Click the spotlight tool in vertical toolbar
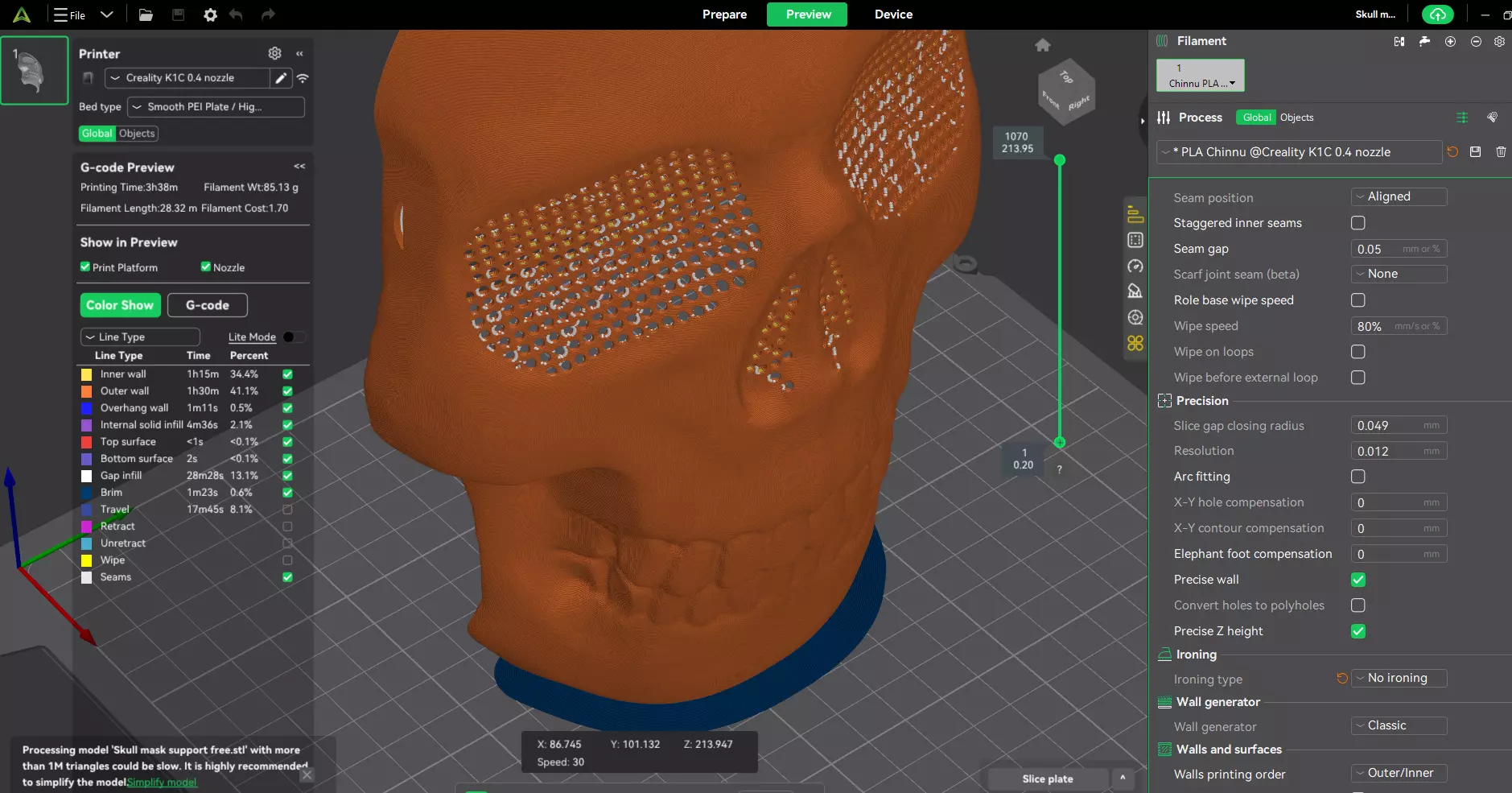This screenshot has width=1512, height=793. [x=1135, y=291]
